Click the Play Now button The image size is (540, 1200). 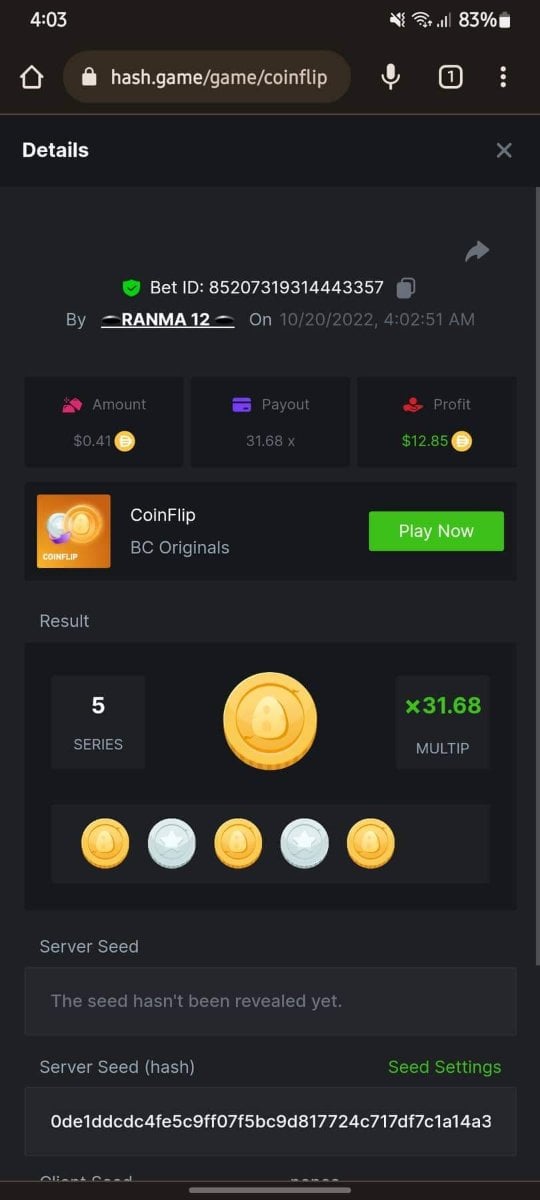pos(436,531)
